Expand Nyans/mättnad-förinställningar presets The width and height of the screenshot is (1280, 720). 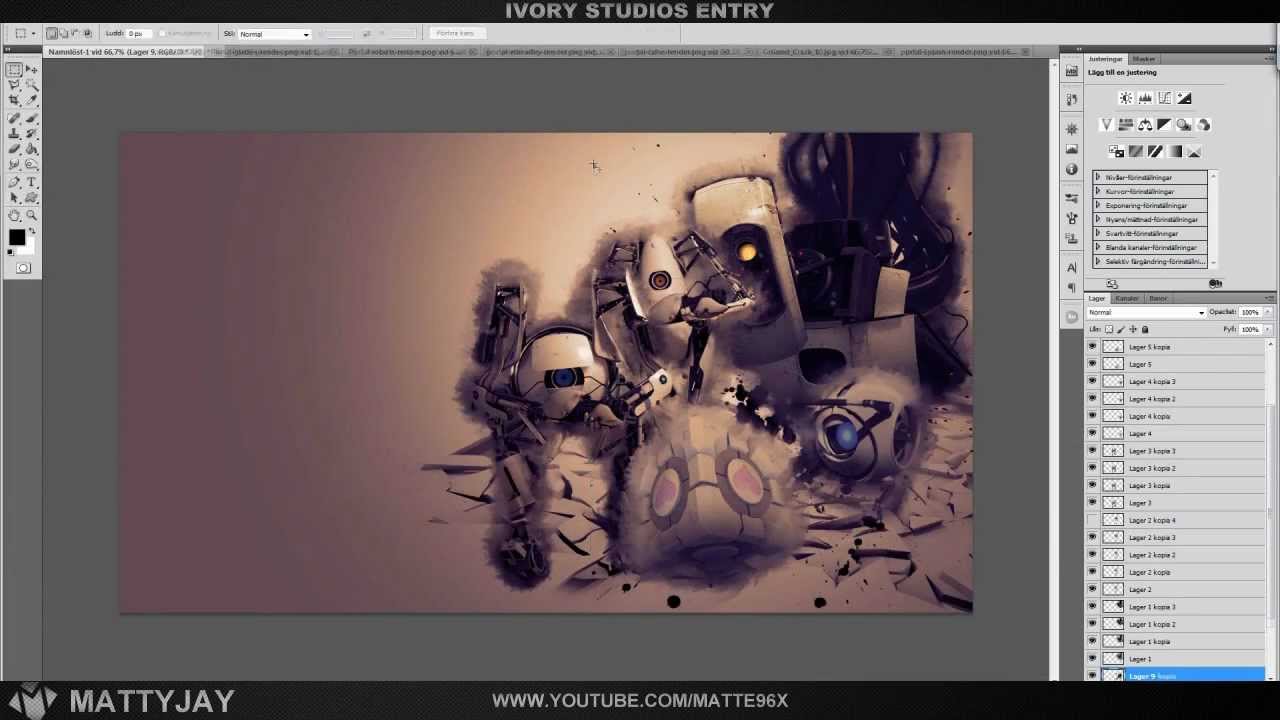click(x=1098, y=219)
